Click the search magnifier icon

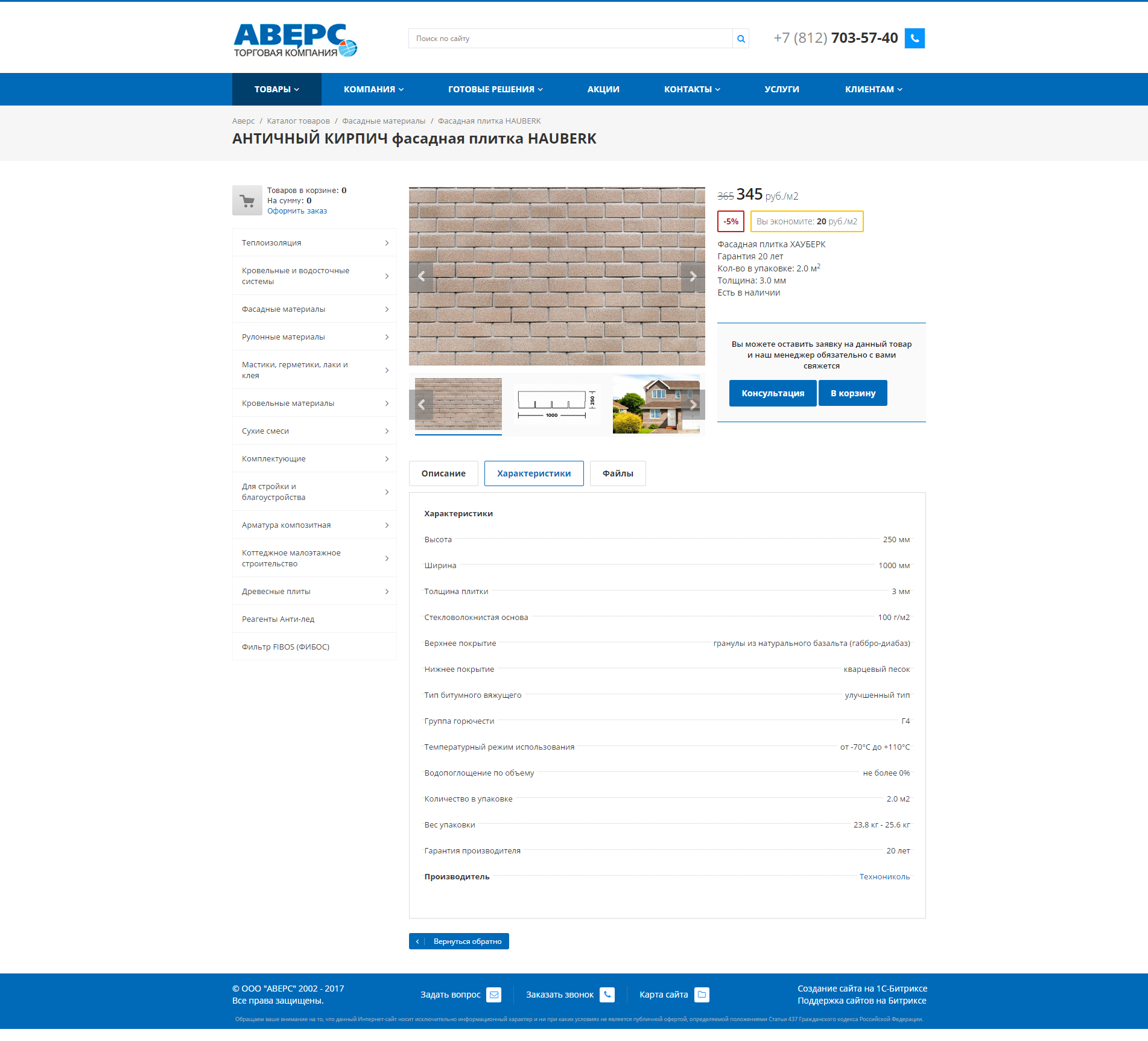[x=741, y=39]
